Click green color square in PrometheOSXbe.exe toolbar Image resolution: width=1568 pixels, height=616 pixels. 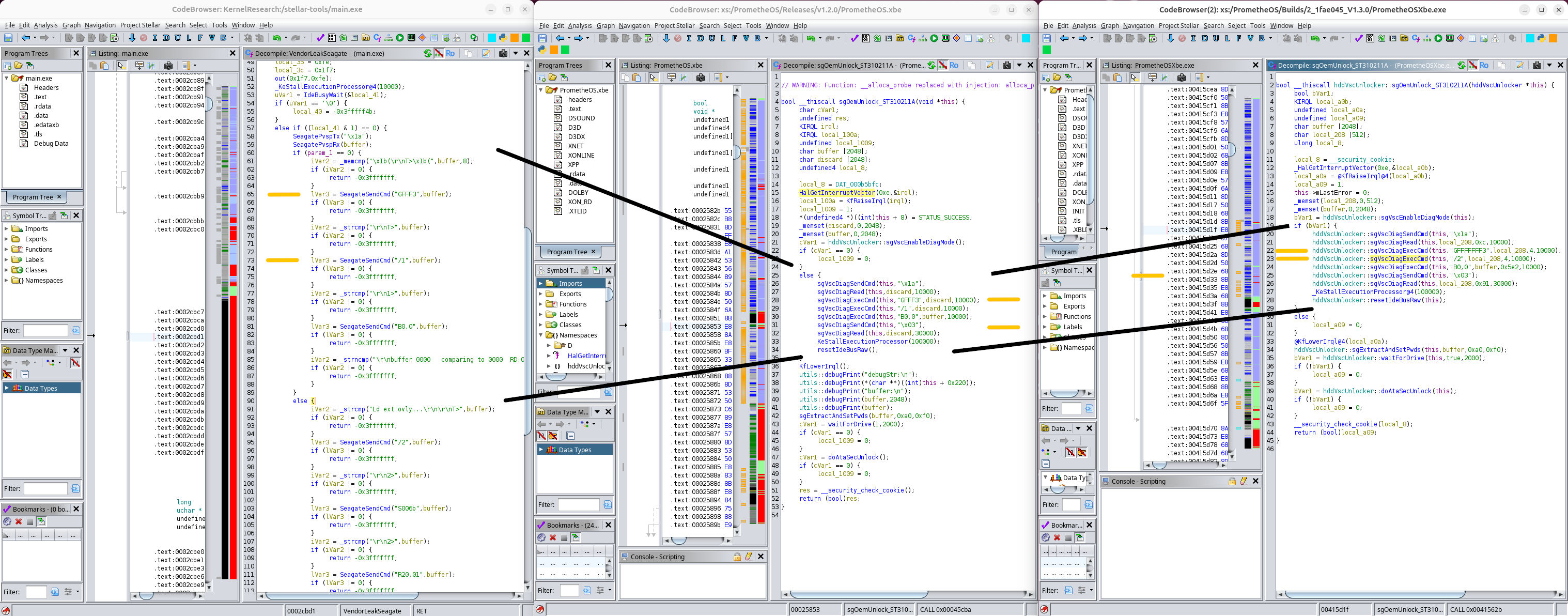(x=1047, y=50)
